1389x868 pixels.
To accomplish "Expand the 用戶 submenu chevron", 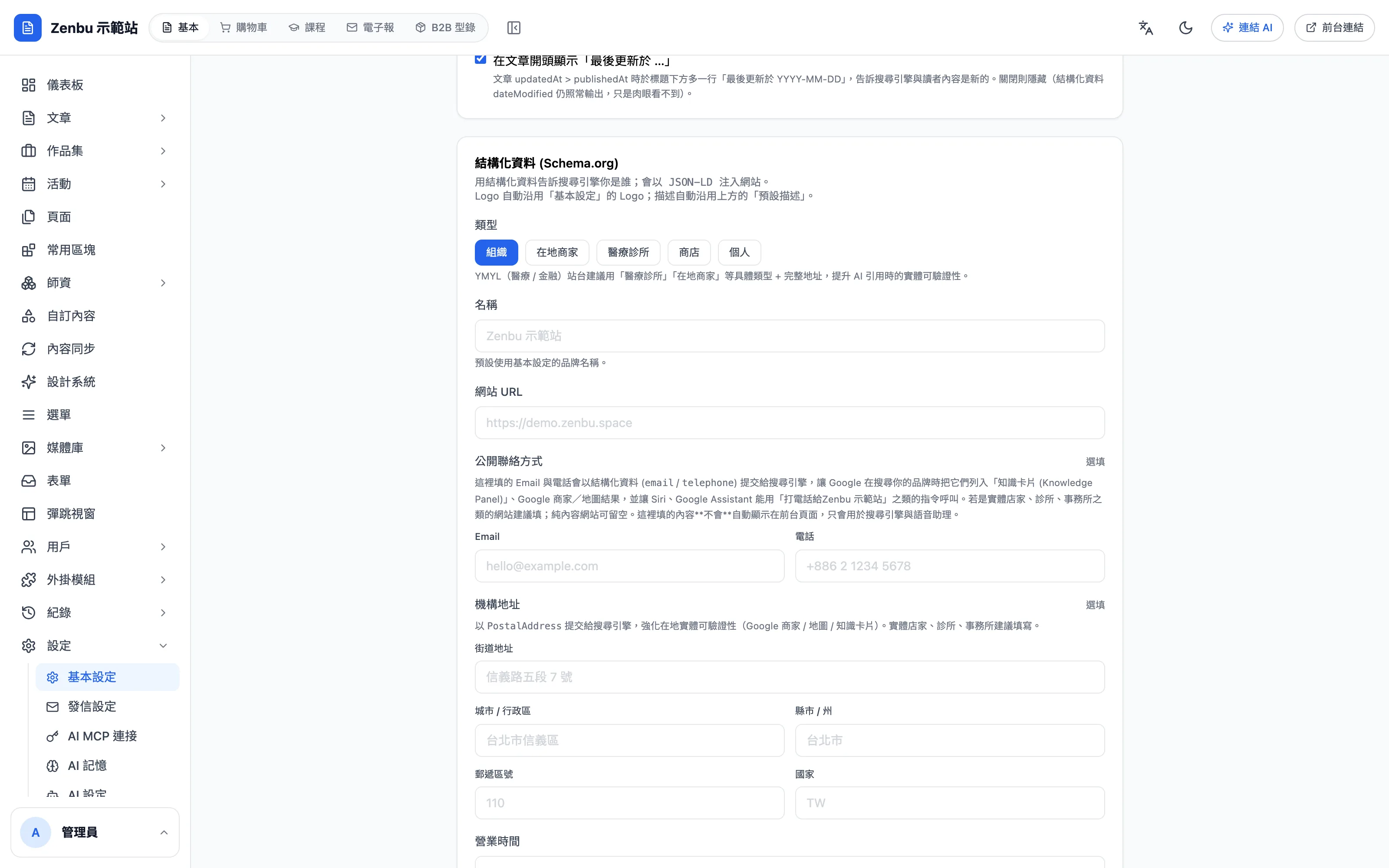I will click(x=163, y=546).
